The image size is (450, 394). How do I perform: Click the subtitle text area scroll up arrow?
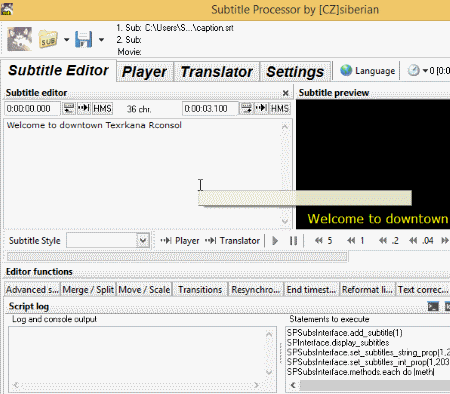point(285,126)
